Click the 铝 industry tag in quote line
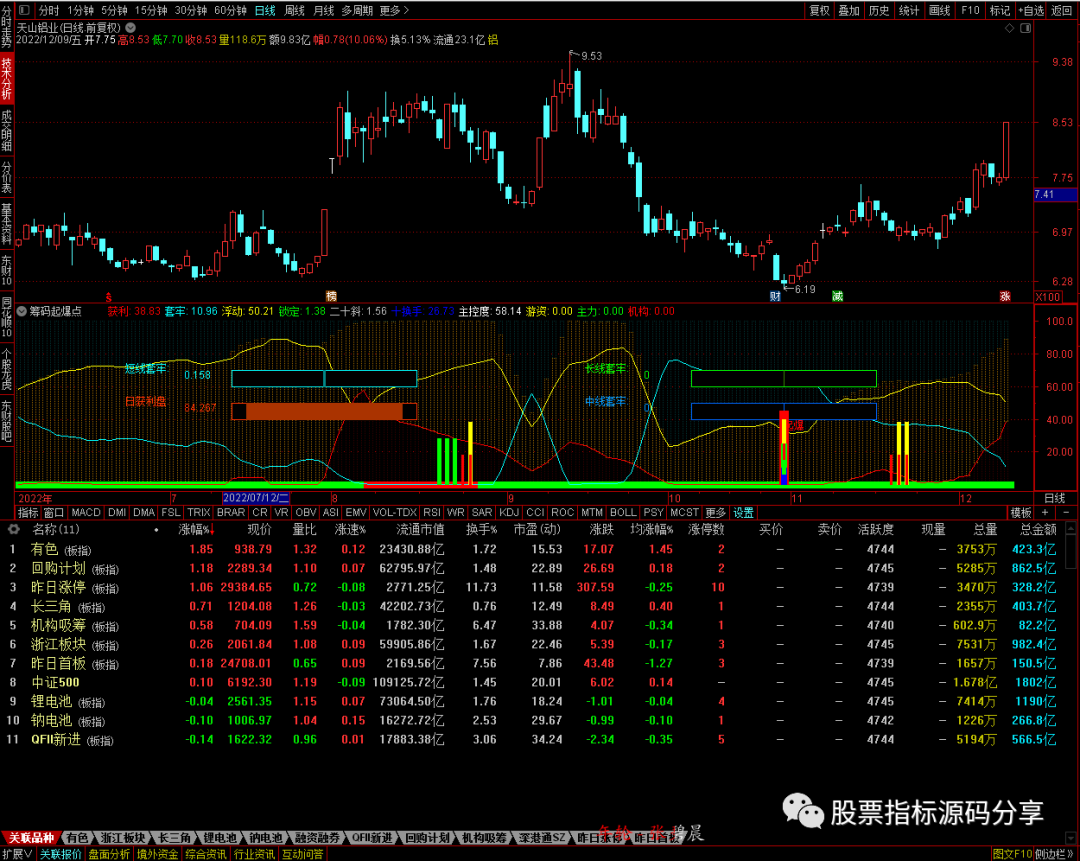The image size is (1080, 861). point(492,40)
